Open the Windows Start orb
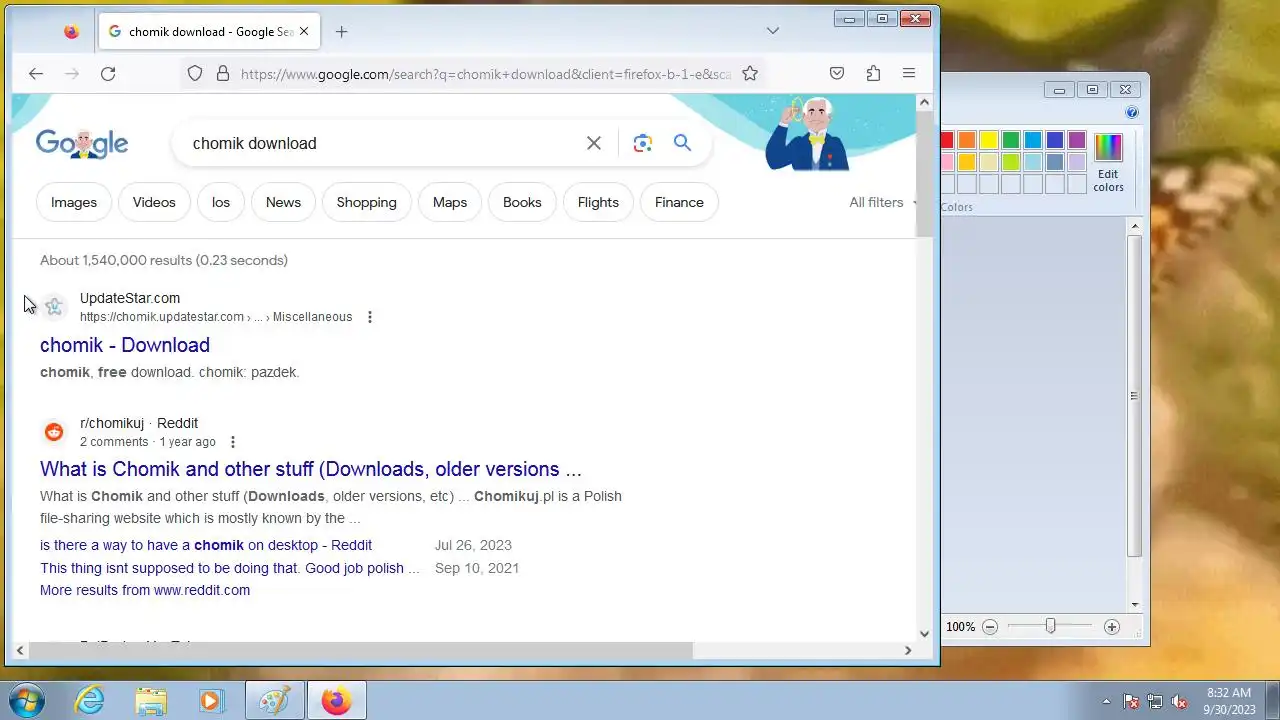 click(26, 701)
